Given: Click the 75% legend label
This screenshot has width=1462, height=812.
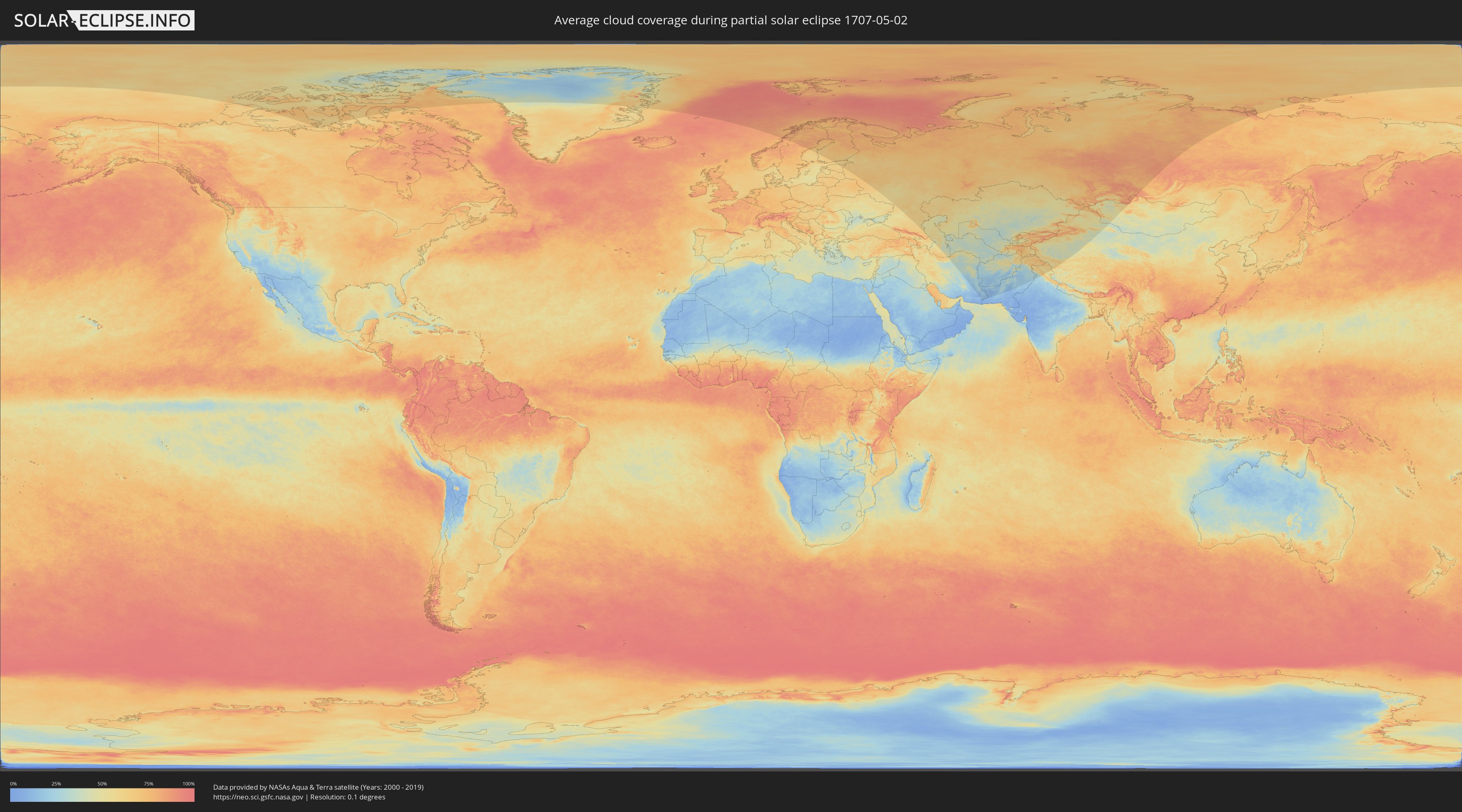Looking at the screenshot, I should coord(148,784).
